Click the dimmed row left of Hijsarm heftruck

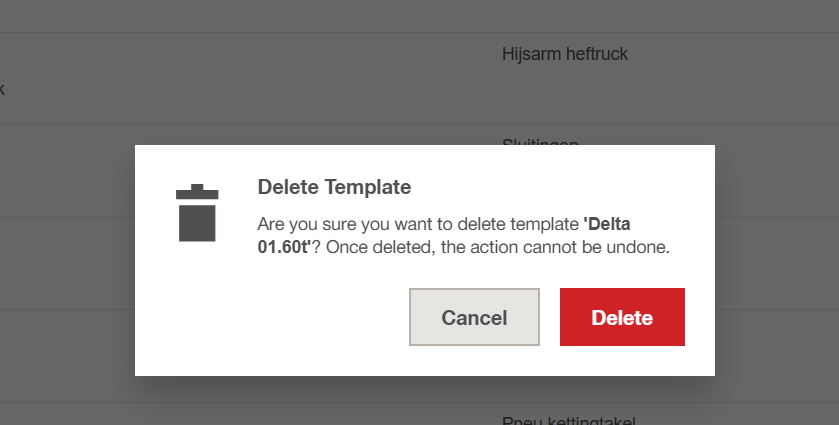click(x=250, y=78)
